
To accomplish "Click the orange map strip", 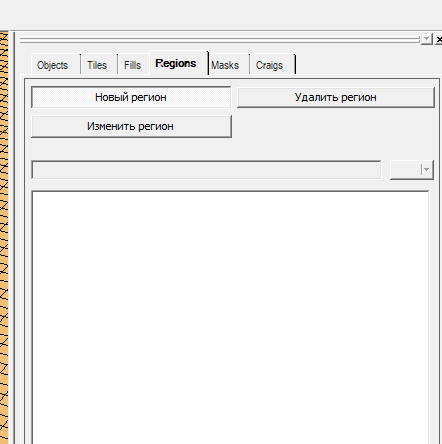I will pos(4,237).
